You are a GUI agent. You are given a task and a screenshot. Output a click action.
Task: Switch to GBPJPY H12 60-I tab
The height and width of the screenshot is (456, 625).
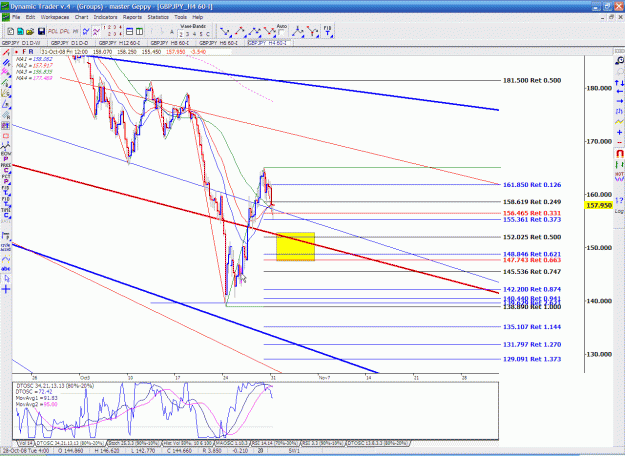click(119, 43)
